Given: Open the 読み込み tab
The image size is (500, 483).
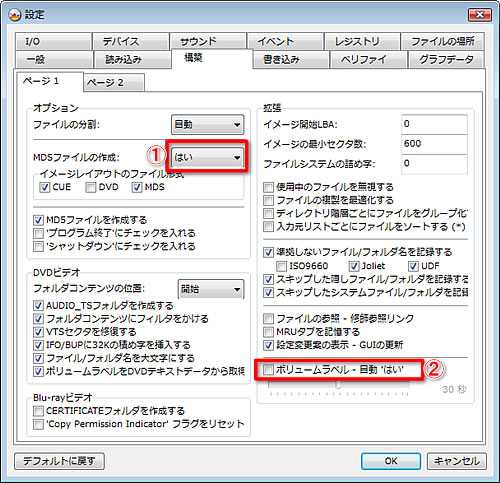Looking at the screenshot, I should (x=133, y=60).
